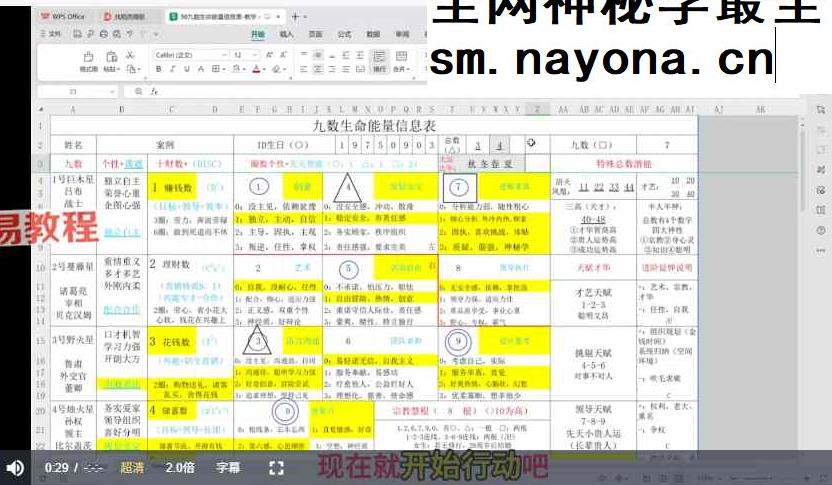Select the 插入 ribbon tab
This screenshot has height=485, width=832.
287,34
